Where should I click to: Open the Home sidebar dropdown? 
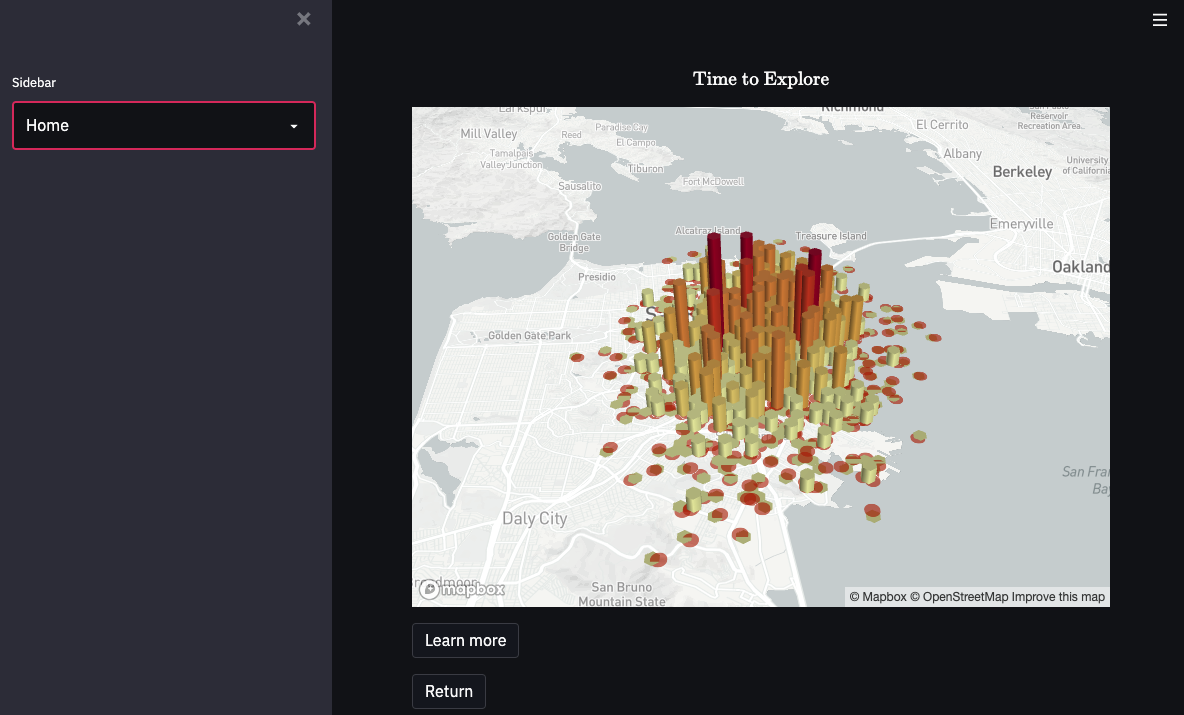click(164, 125)
